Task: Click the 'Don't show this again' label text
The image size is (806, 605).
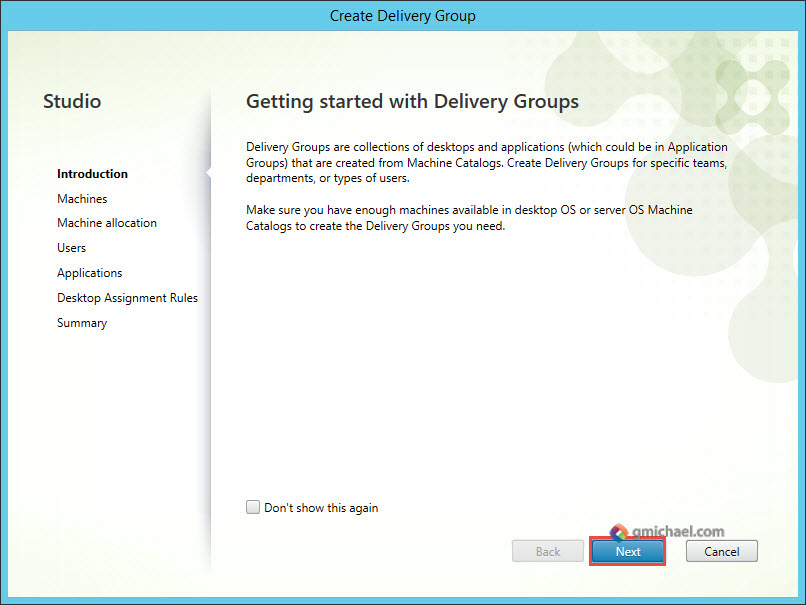Action: (321, 508)
